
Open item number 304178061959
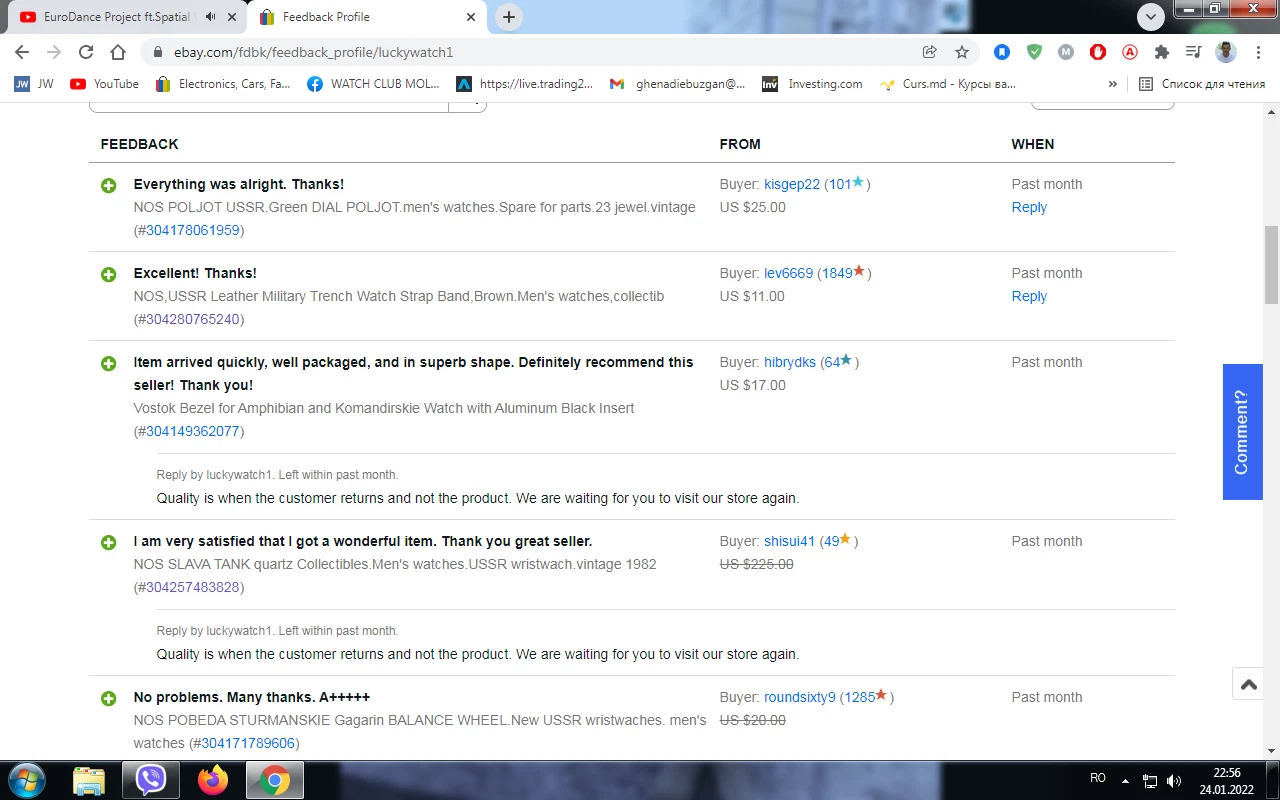pyautogui.click(x=193, y=230)
